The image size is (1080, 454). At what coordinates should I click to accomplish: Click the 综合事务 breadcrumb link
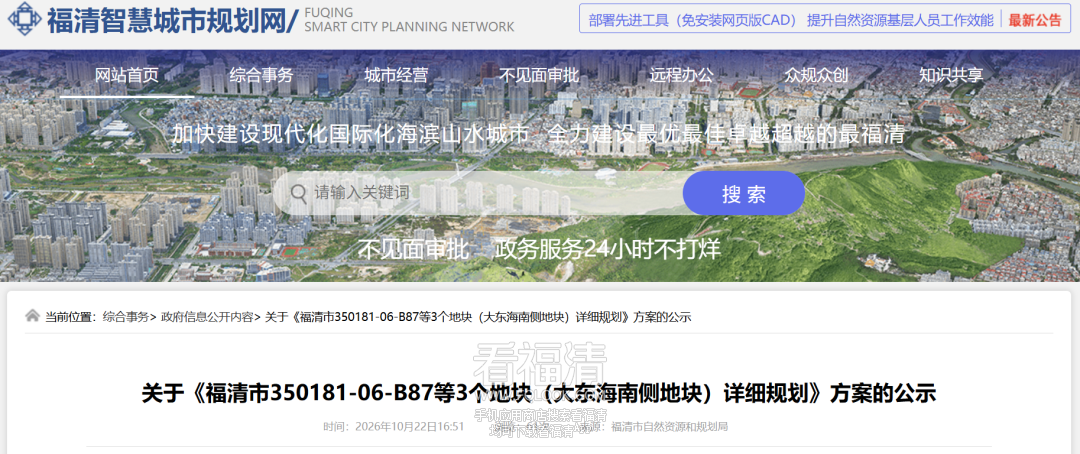click(x=125, y=317)
